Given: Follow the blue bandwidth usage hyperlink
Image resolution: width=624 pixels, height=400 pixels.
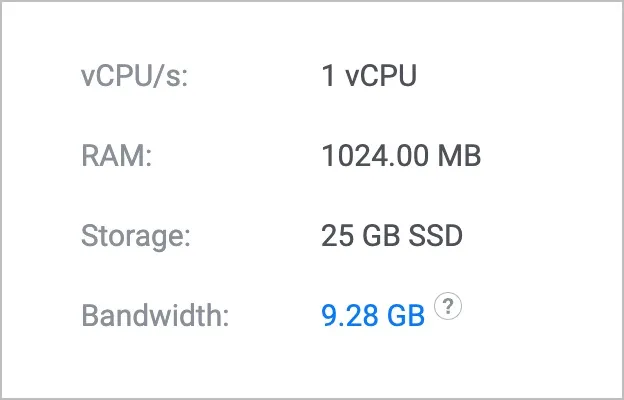Looking at the screenshot, I should 373,317.
